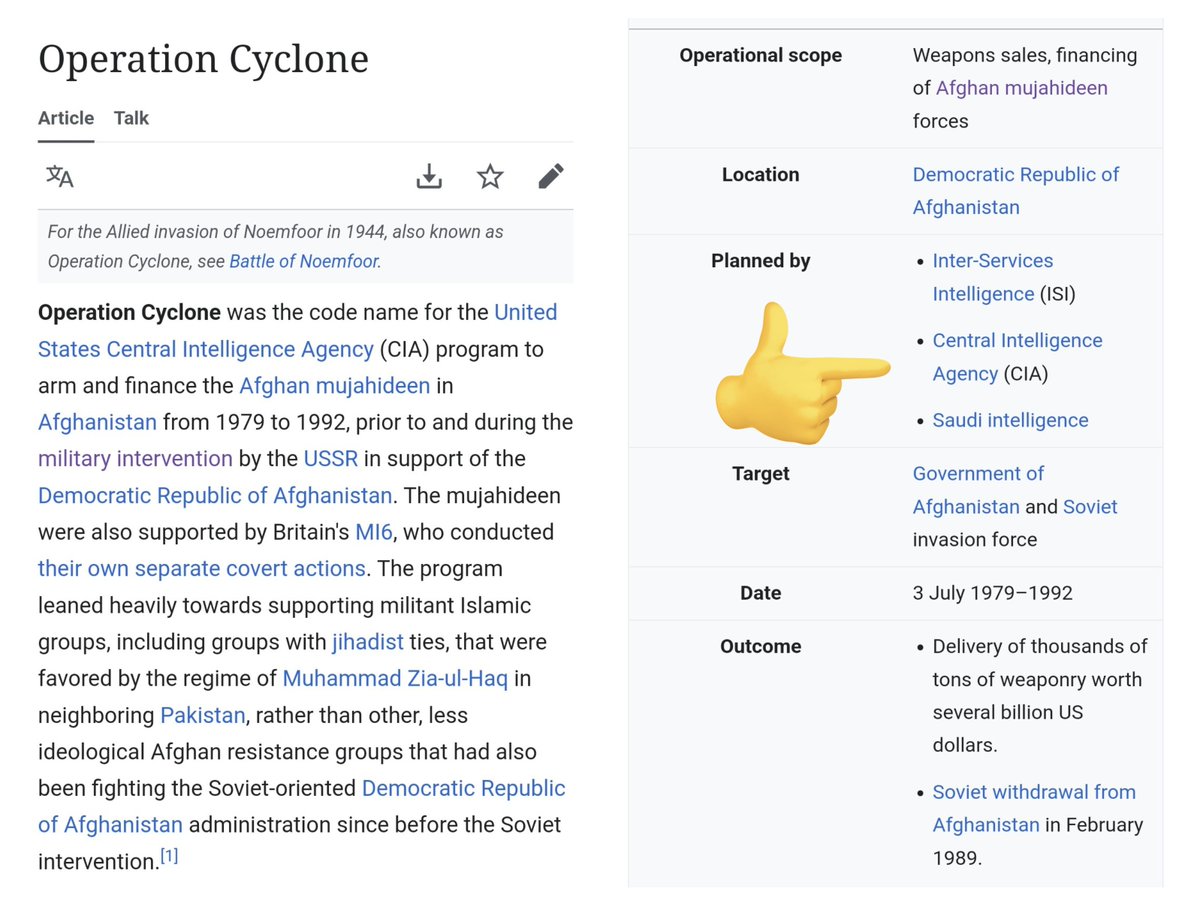Screen dimensions: 1200x901
Task: Open Central Intelligence Agency link in Planned by list
Action: 1018,357
